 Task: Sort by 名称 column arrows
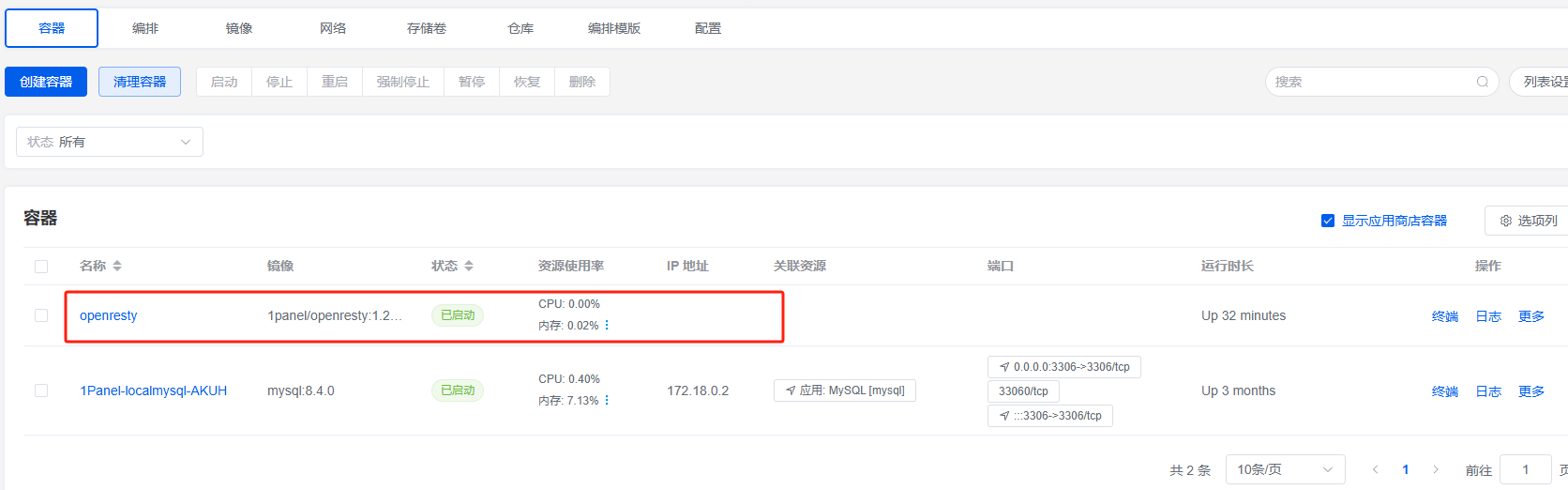tap(117, 267)
